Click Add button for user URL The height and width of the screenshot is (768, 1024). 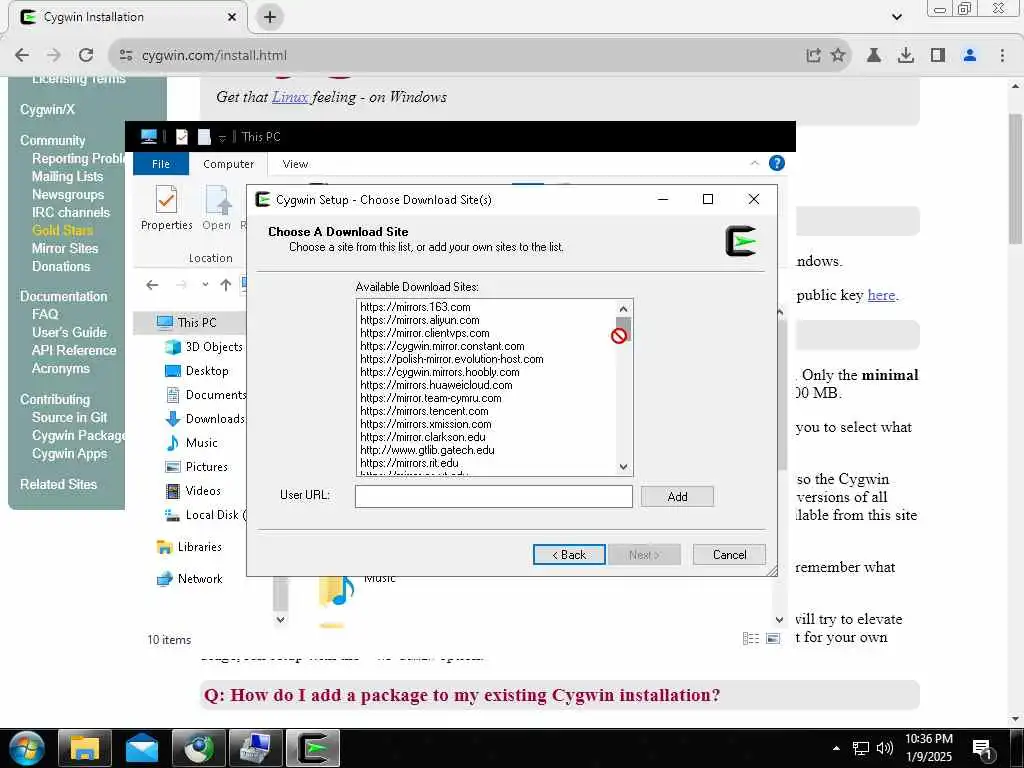tap(677, 496)
